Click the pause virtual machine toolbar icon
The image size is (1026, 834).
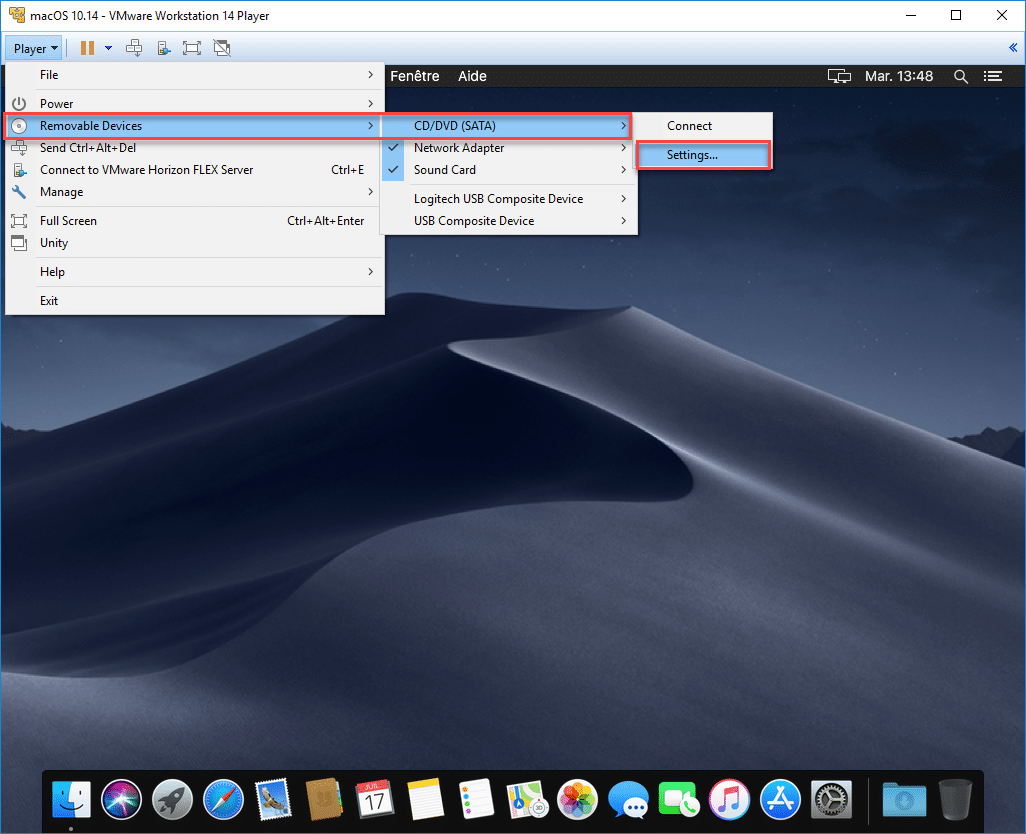(87, 48)
